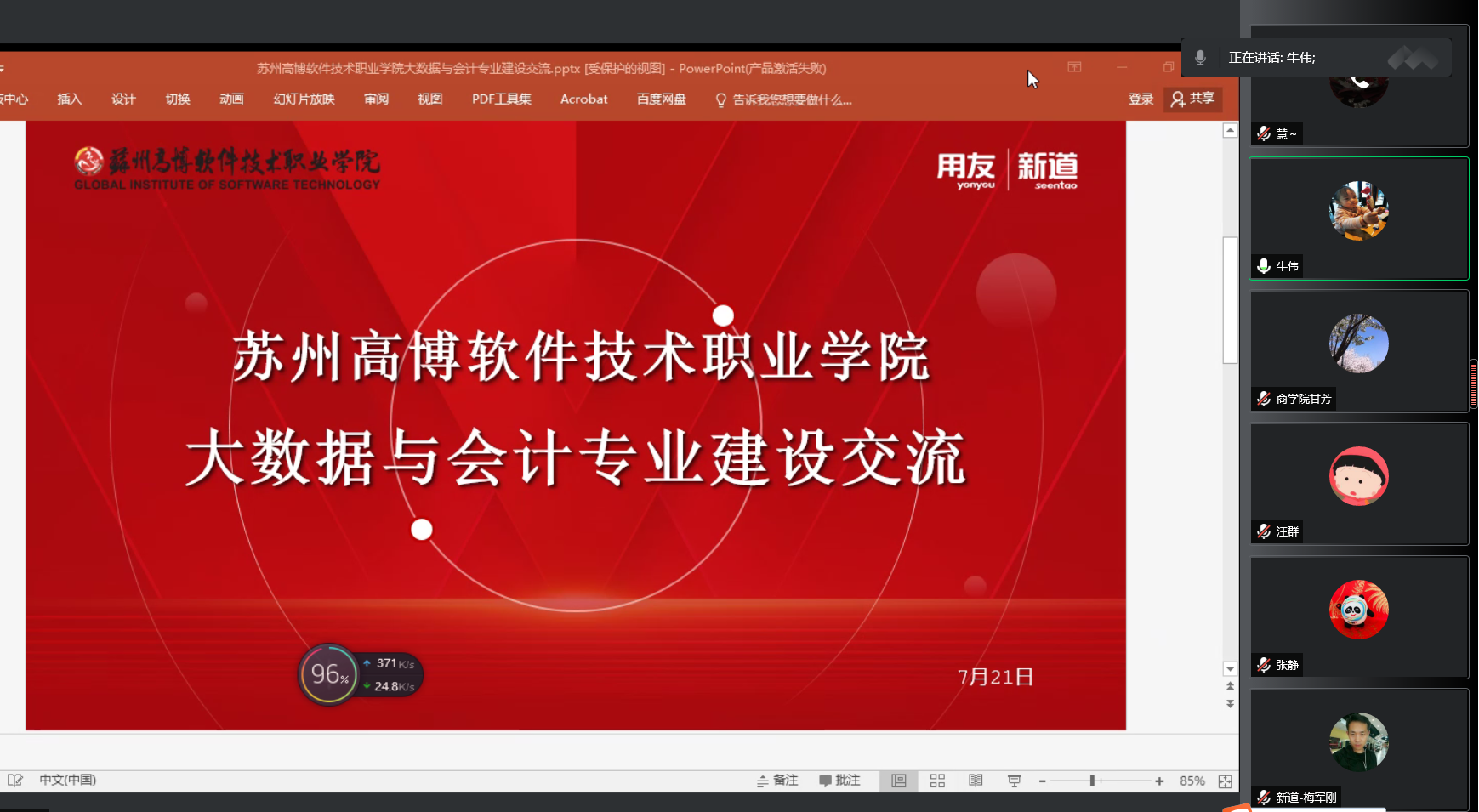Switch to Reading view icon
Image resolution: width=1479 pixels, height=812 pixels.
point(976,781)
